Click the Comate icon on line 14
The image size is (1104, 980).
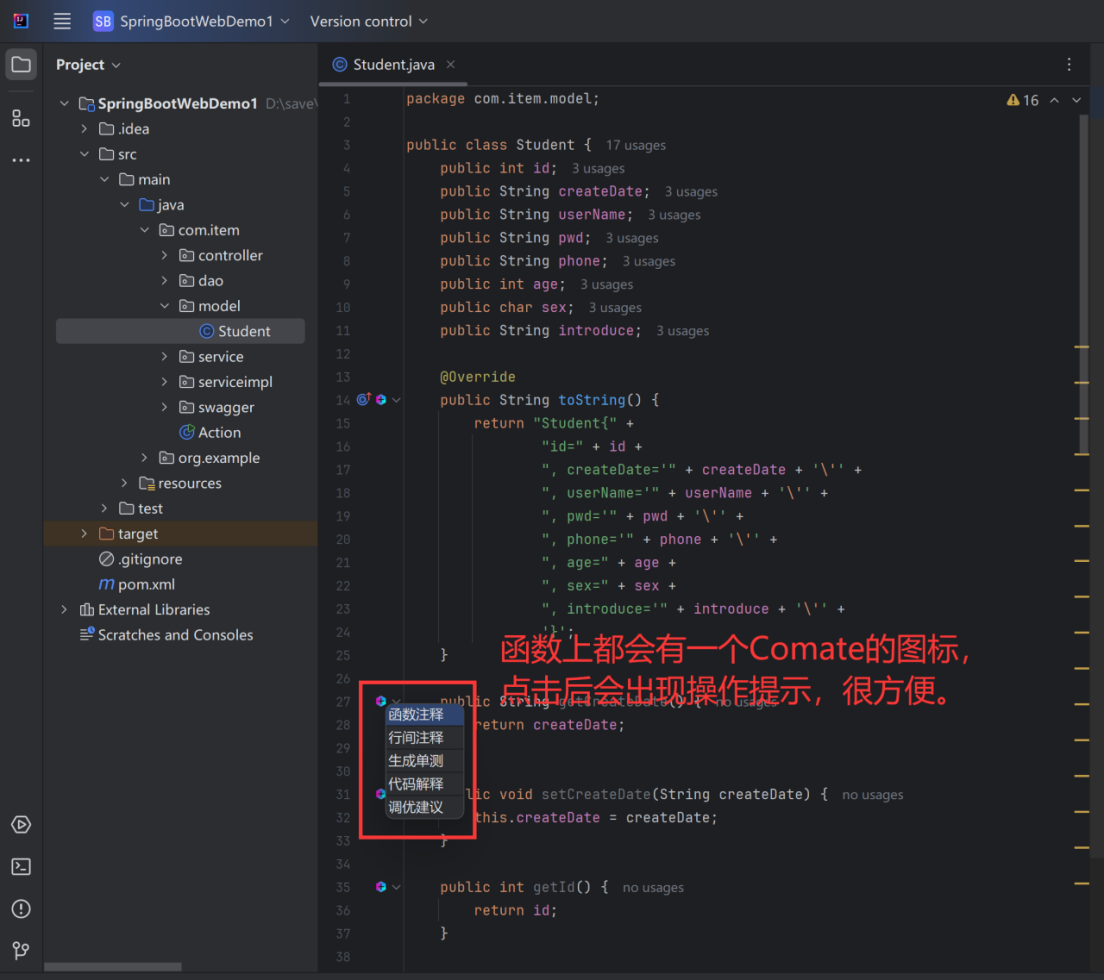tap(381, 399)
